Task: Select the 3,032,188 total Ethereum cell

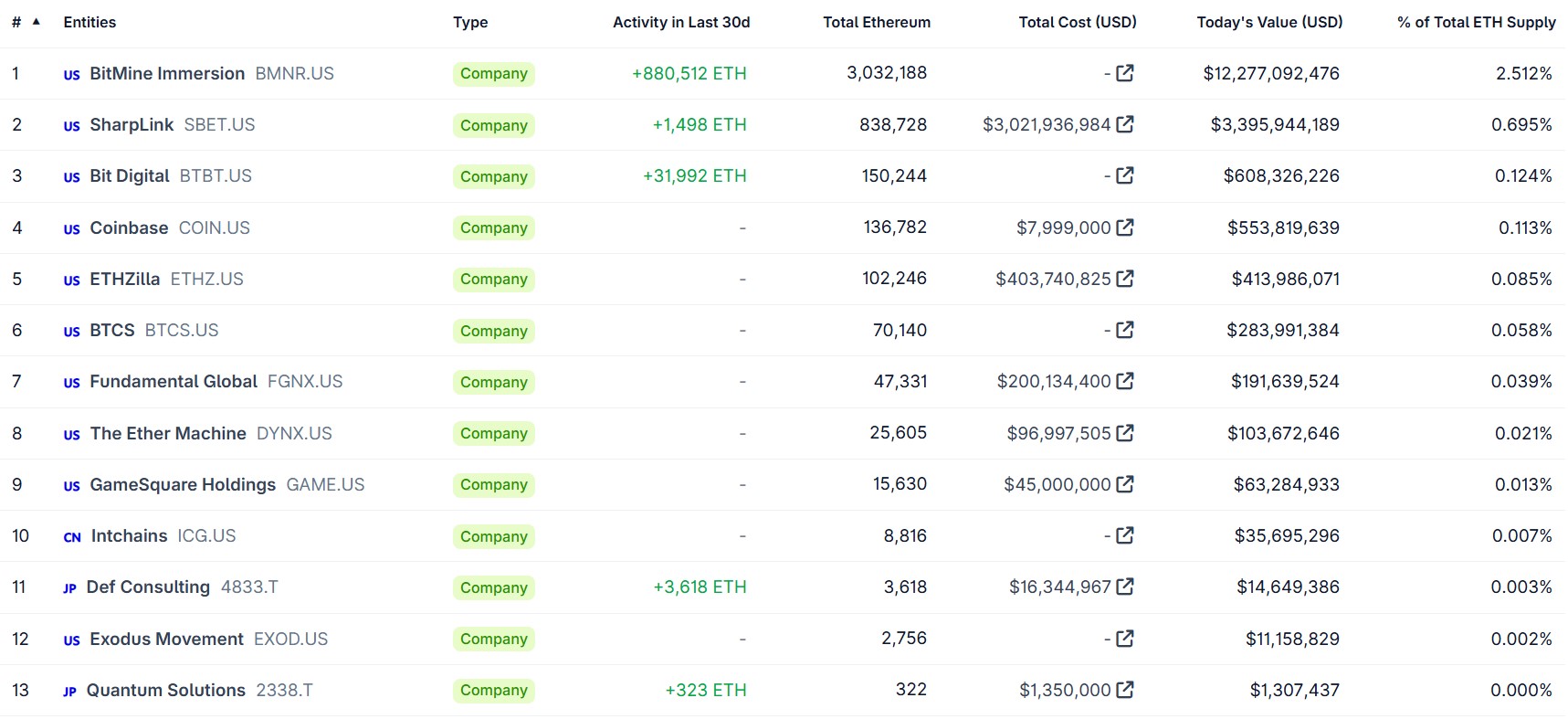Action: click(x=887, y=72)
